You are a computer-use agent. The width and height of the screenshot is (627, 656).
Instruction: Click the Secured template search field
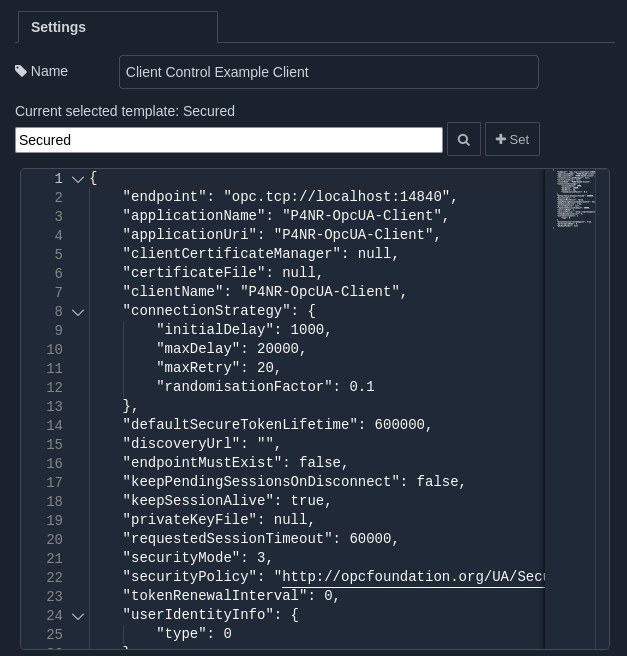[x=228, y=140]
